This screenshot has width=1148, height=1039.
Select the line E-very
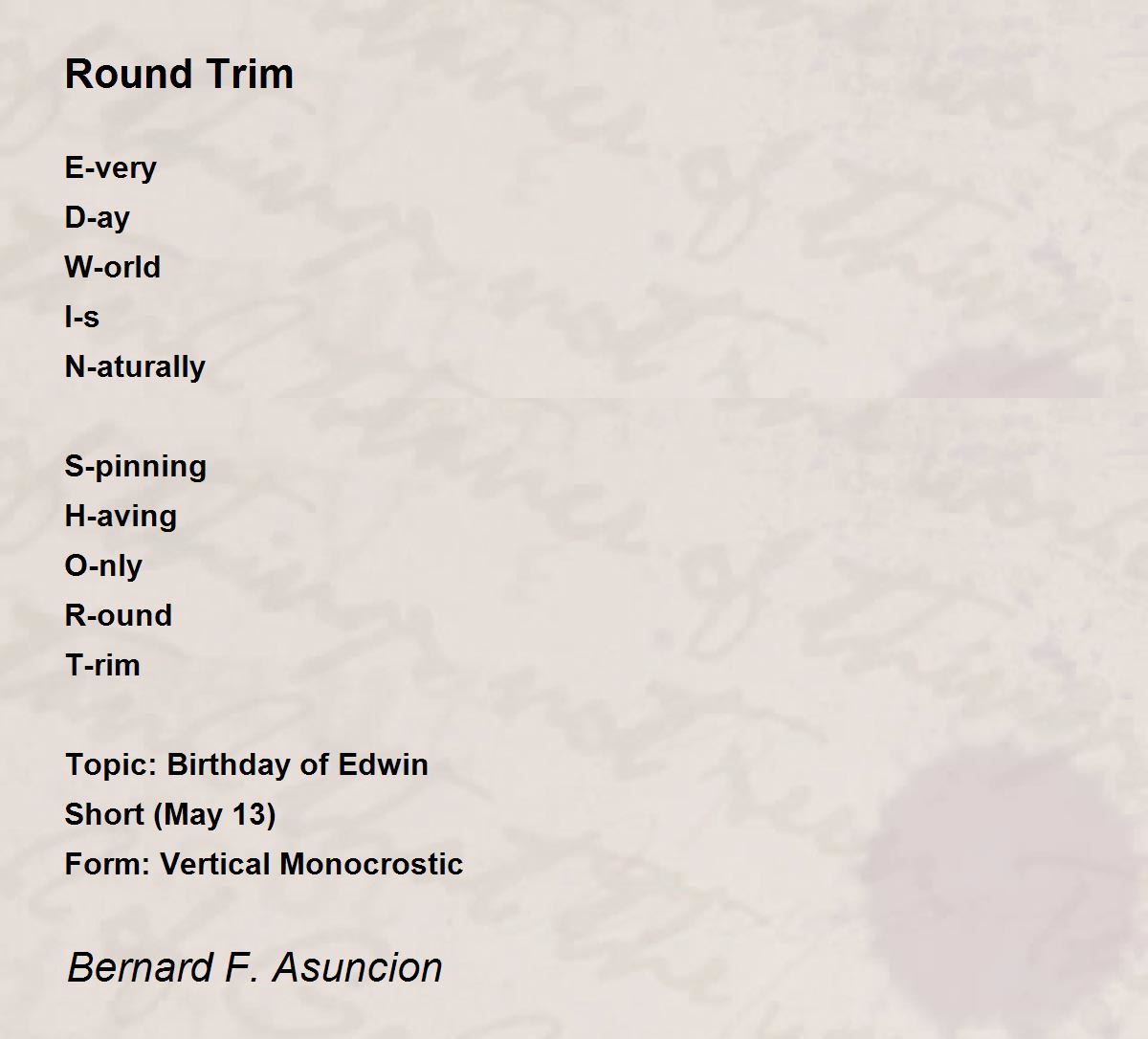click(111, 168)
